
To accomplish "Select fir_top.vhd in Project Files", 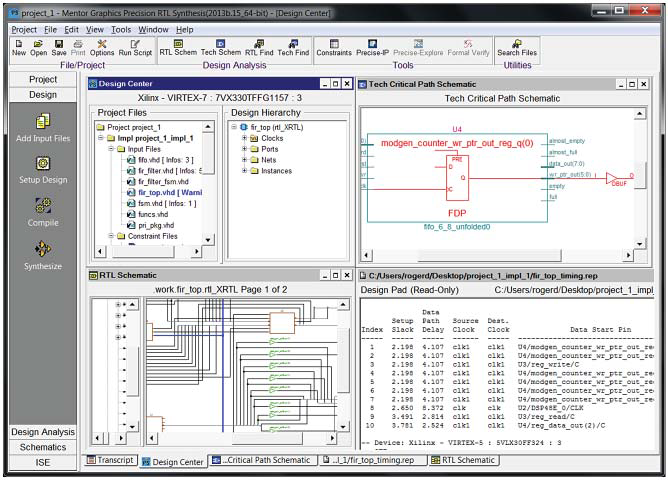I will (156, 192).
